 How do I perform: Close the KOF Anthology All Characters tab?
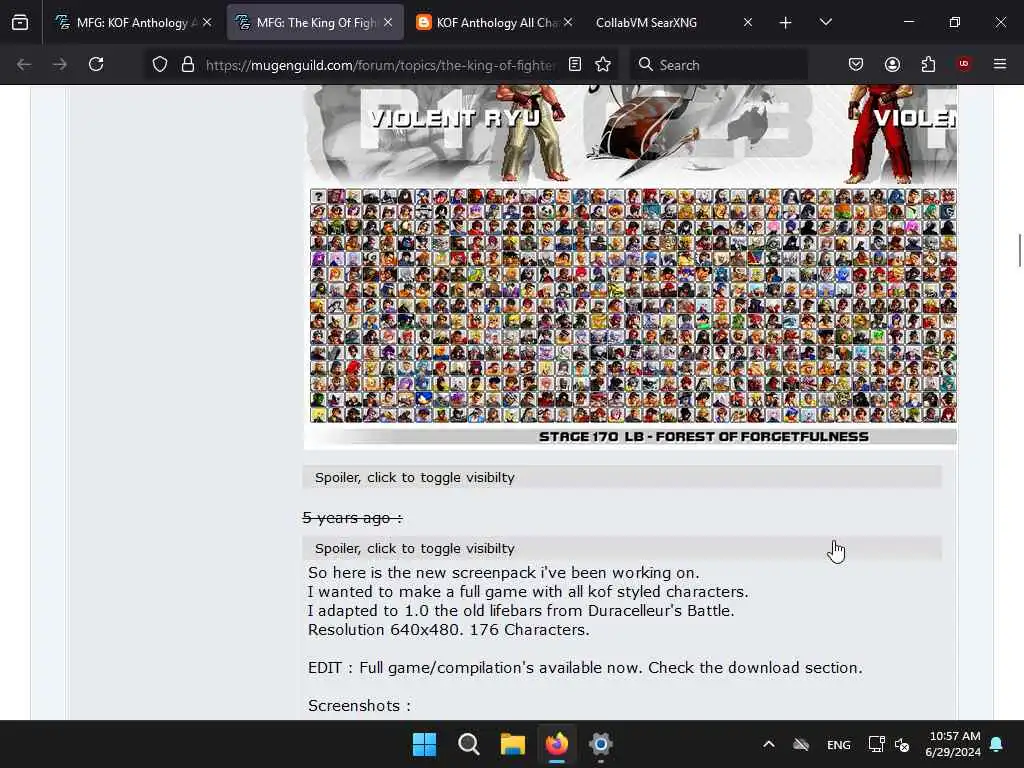pos(568,23)
